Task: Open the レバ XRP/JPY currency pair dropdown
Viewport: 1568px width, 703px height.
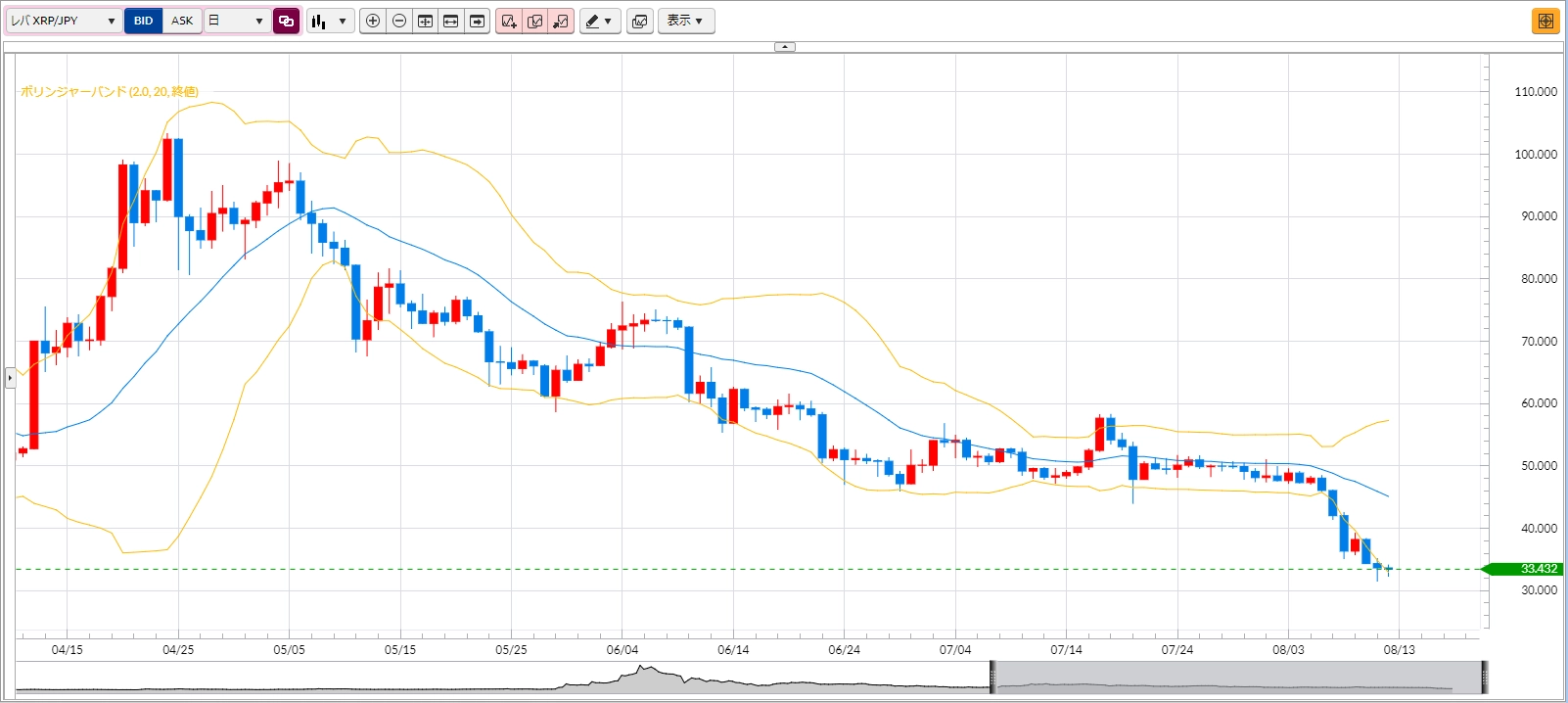Action: [64, 21]
